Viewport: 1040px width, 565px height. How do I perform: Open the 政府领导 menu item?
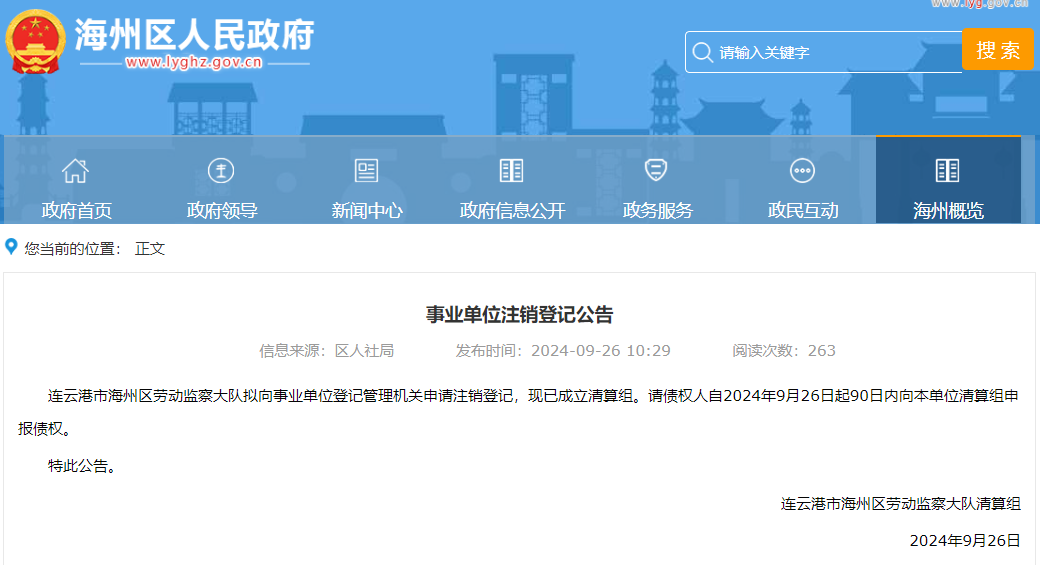click(x=222, y=210)
